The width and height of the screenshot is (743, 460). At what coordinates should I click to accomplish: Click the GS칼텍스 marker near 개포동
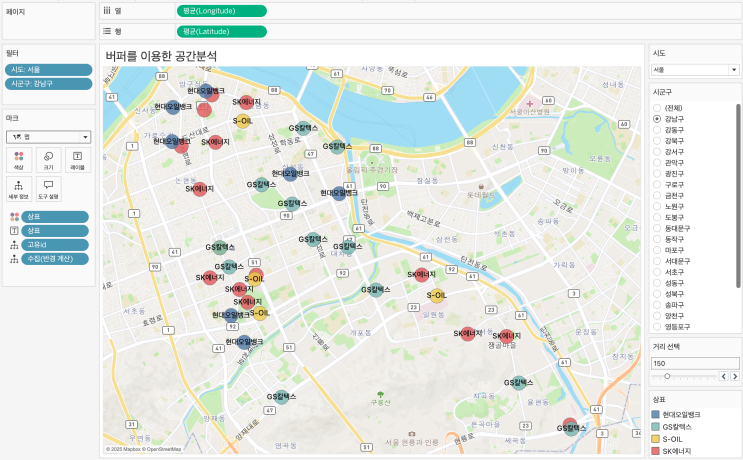376,289
